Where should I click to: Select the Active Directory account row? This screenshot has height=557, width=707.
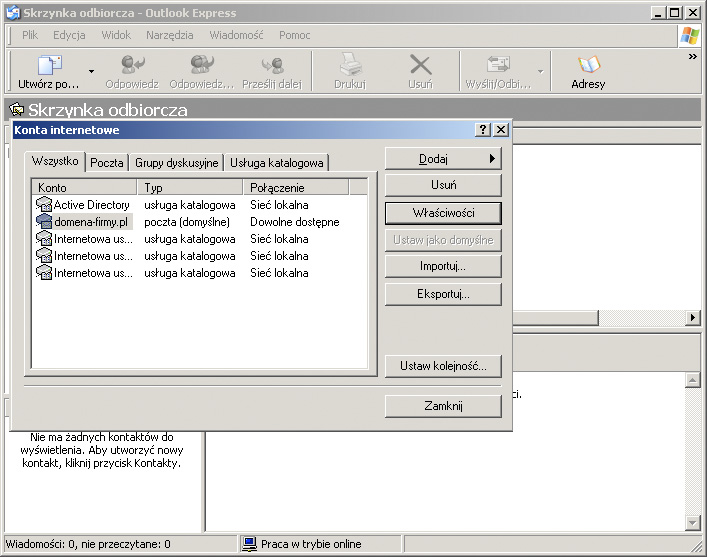tap(201, 205)
